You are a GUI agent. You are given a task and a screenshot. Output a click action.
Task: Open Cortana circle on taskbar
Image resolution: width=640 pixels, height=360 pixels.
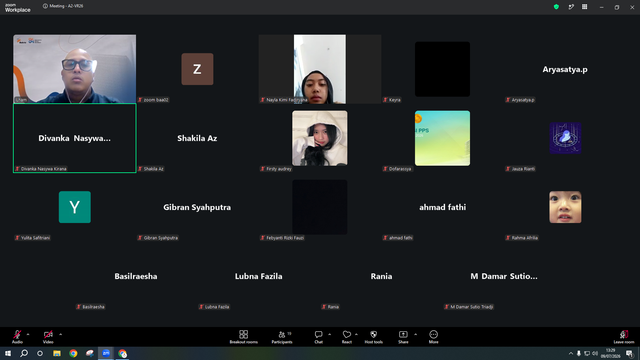point(40,353)
